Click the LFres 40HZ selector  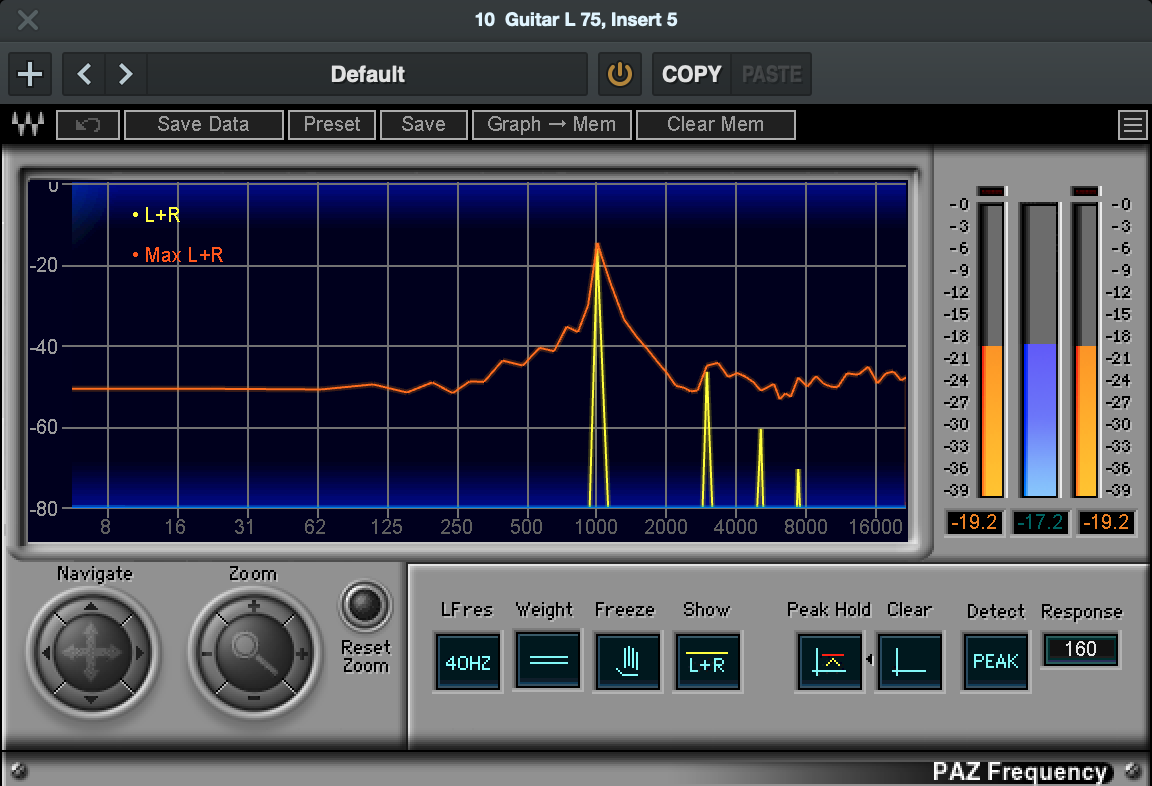click(x=466, y=661)
